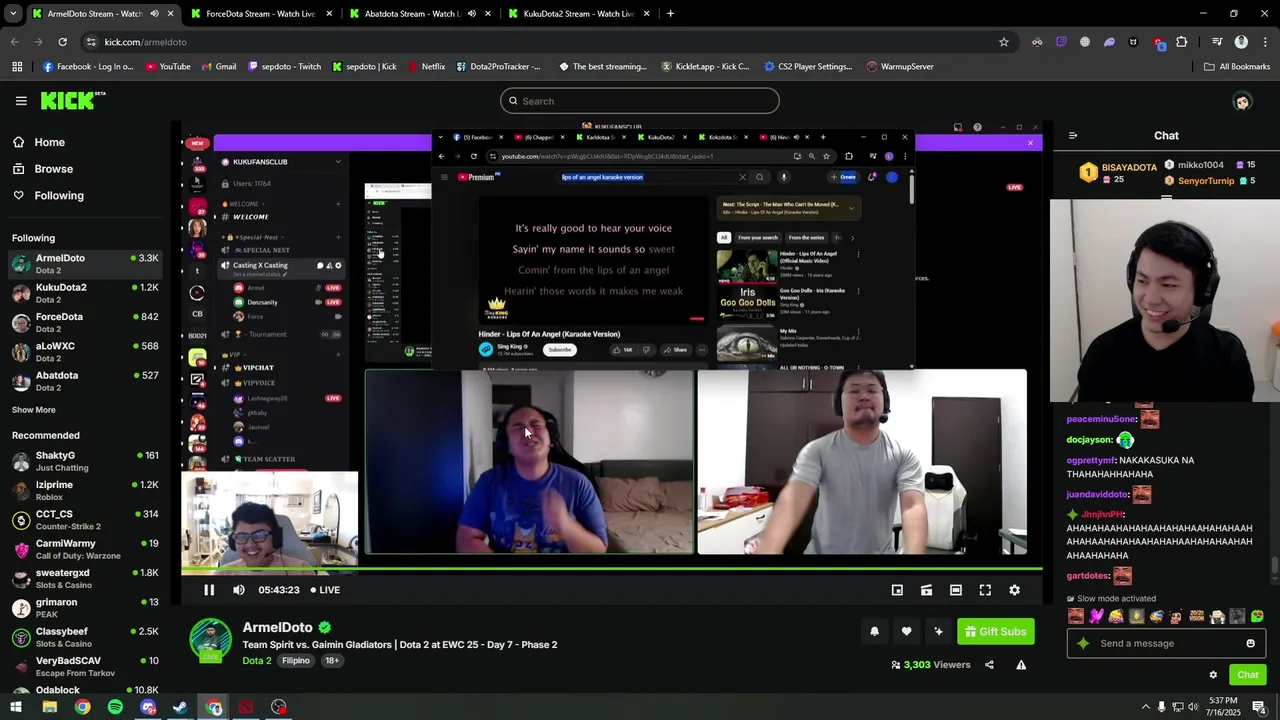
Task: Open Dota2ProTracker bookmark
Action: (498, 67)
